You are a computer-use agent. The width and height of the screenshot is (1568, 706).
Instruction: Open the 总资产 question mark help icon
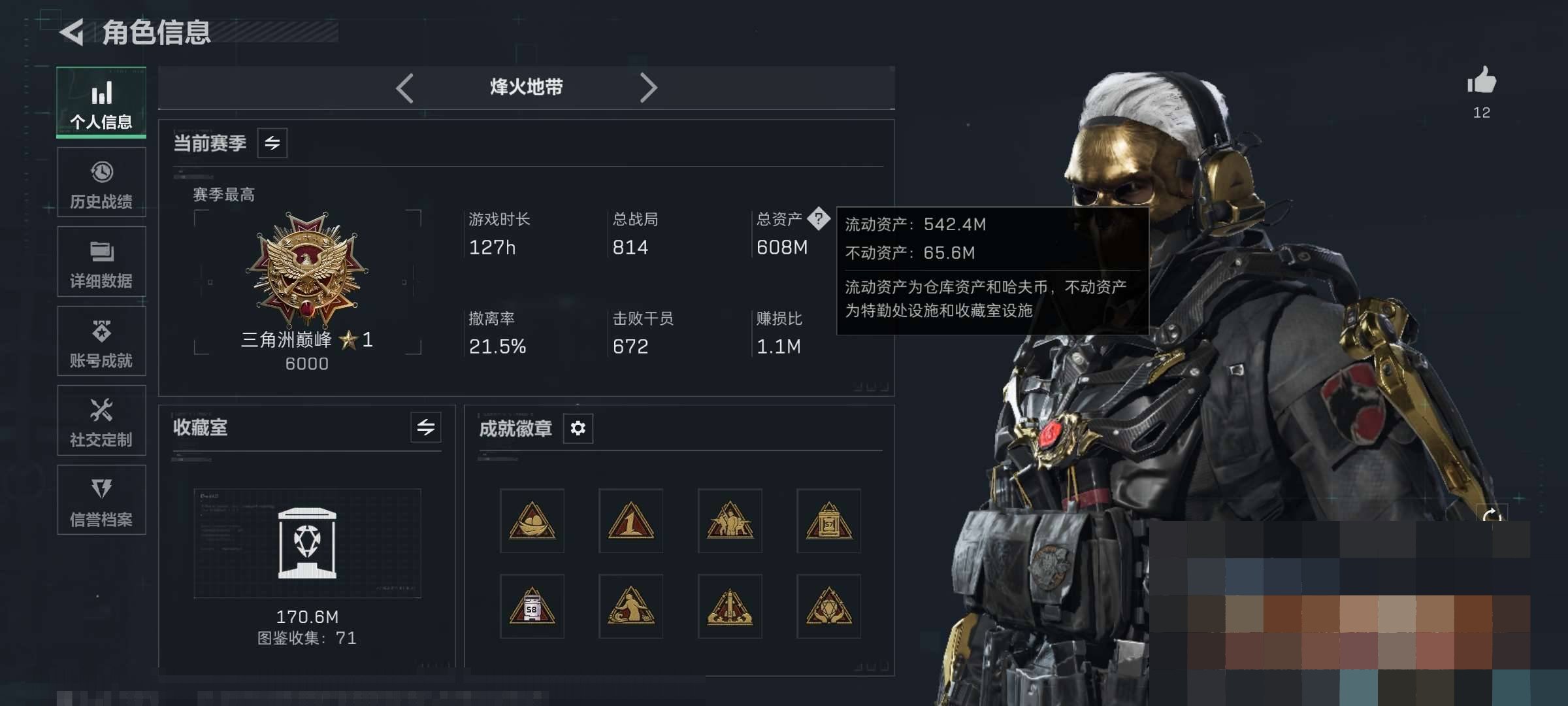coord(819,219)
